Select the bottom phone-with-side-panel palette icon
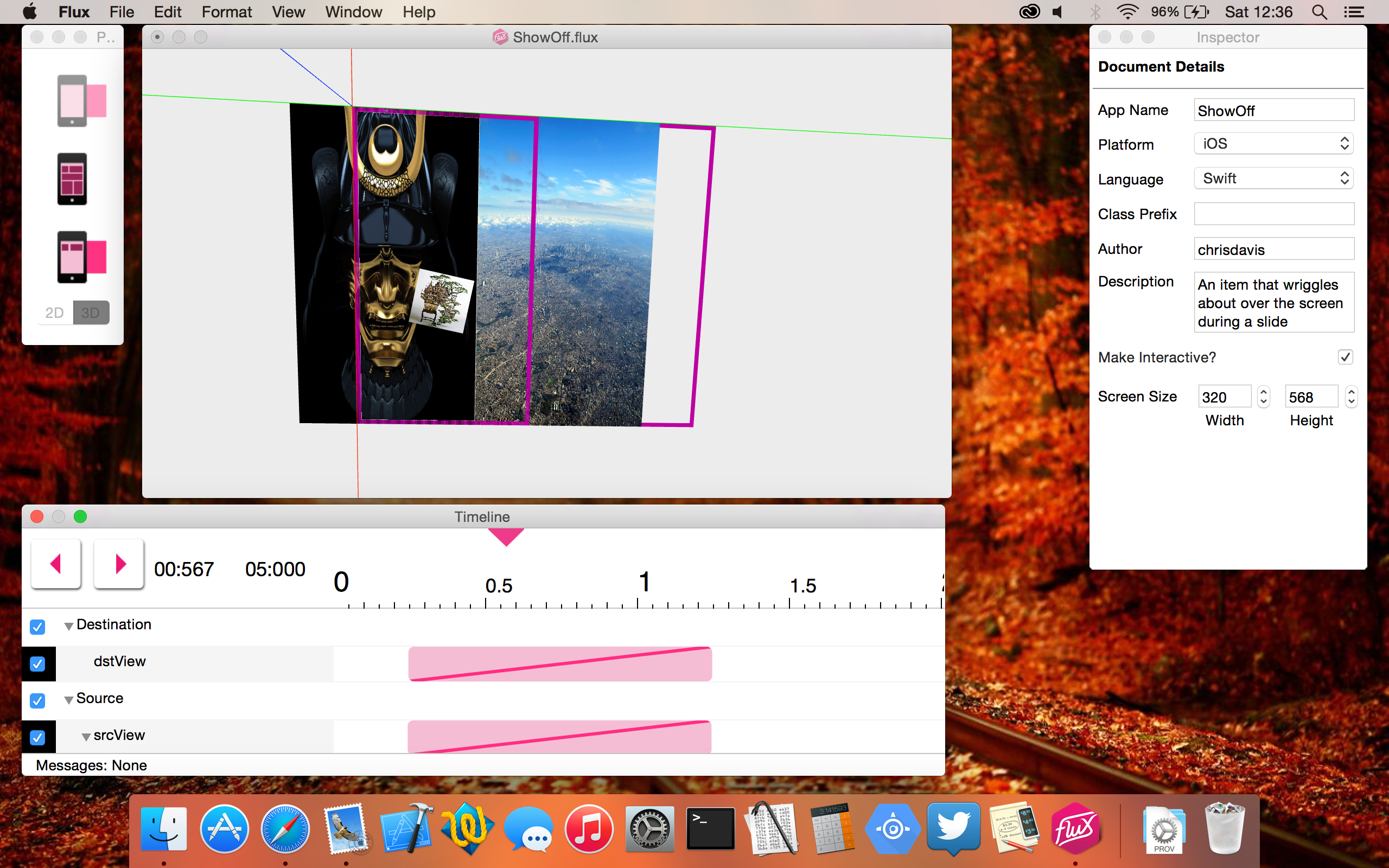The width and height of the screenshot is (1389, 868). (x=81, y=257)
